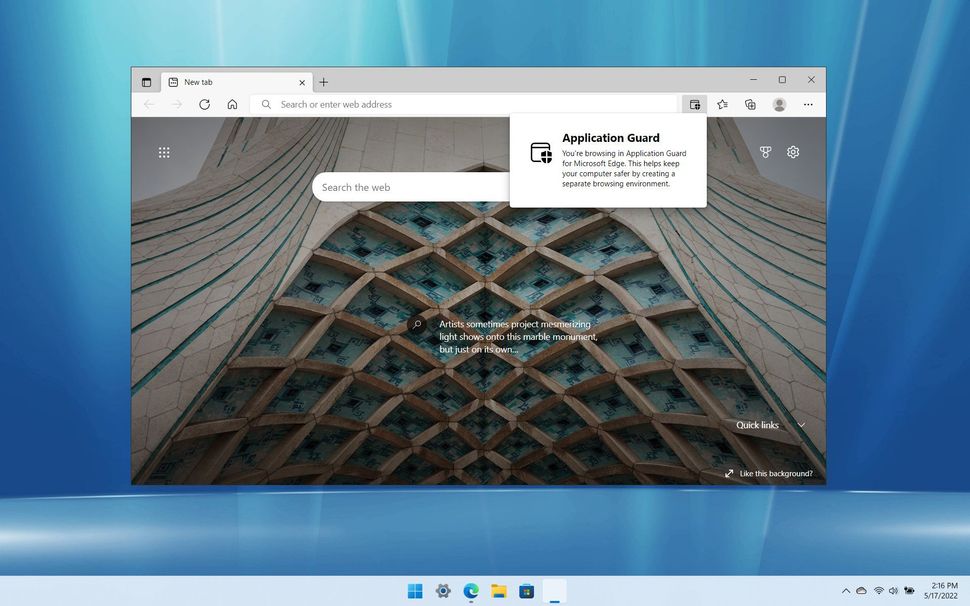Refresh the current page
This screenshot has width=970, height=606.
click(x=204, y=104)
